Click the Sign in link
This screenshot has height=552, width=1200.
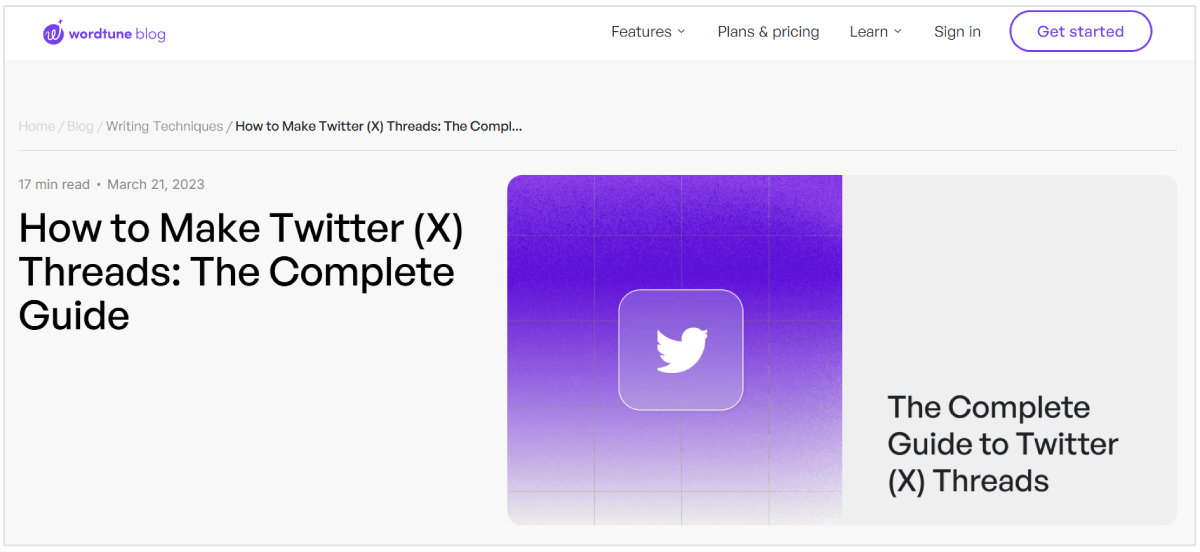[x=957, y=32]
